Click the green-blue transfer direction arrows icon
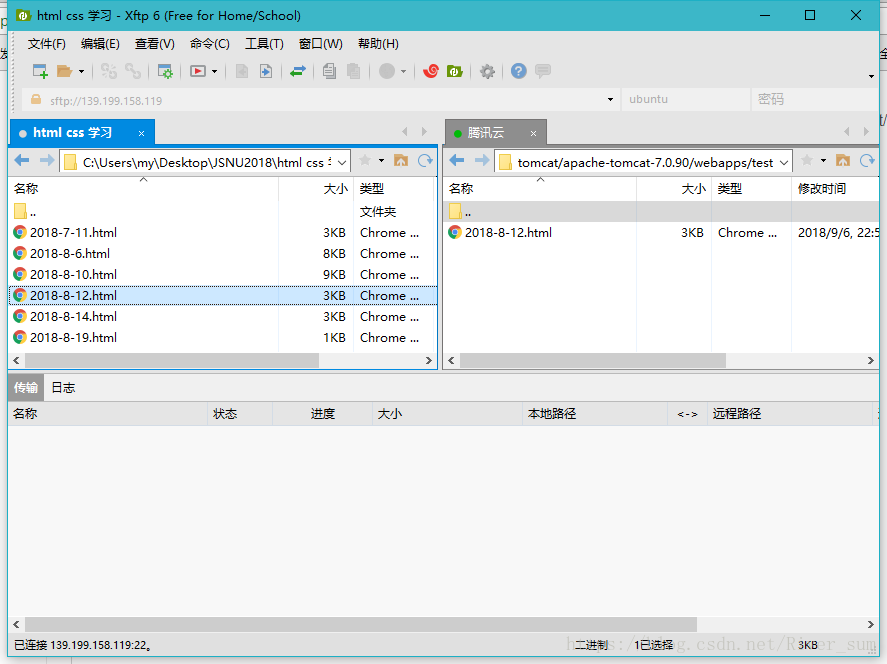Screen dimensions: 887x664 (x=298, y=71)
